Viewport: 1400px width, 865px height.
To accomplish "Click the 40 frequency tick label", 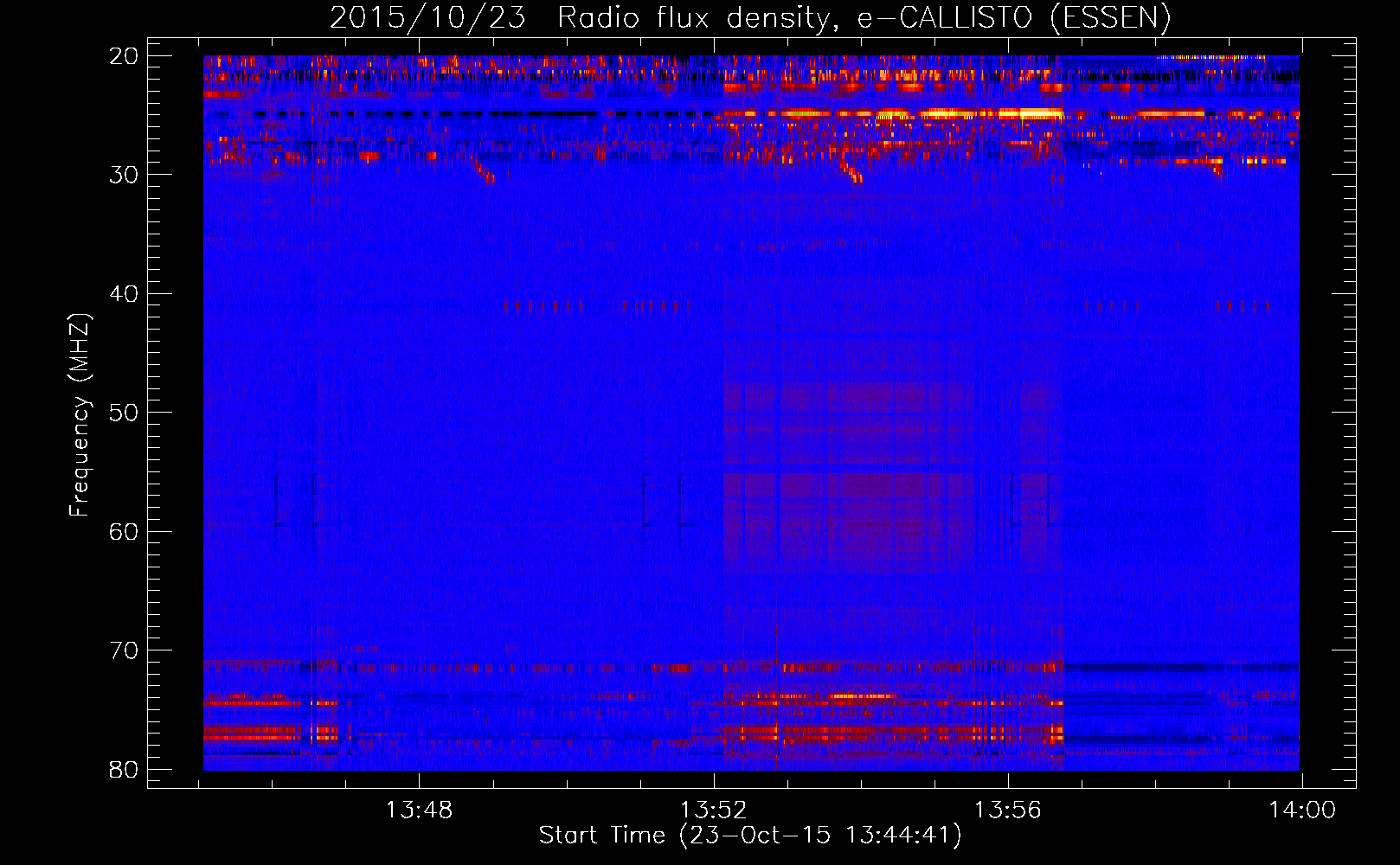I will (x=125, y=294).
